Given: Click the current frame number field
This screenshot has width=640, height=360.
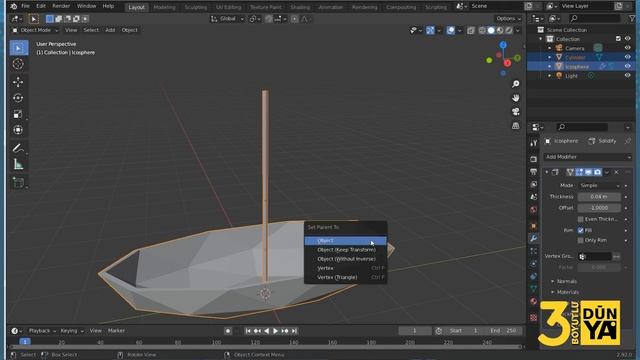Looking at the screenshot, I should click(414, 331).
